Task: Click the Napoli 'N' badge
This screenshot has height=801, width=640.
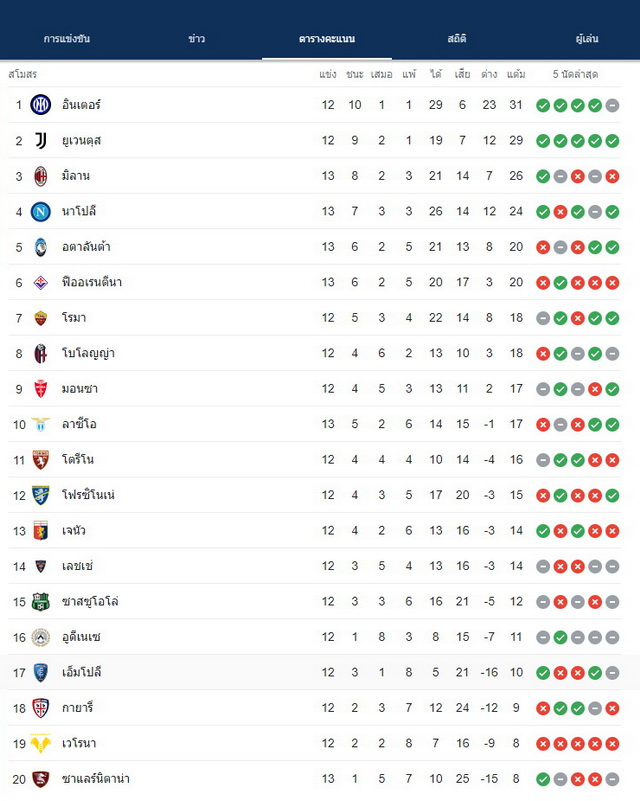Action: 41,211
